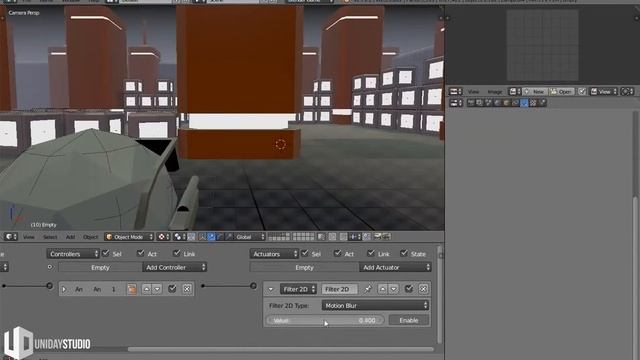Select the translate manipulator icon
Screen dimensions: 640x360
211,237
